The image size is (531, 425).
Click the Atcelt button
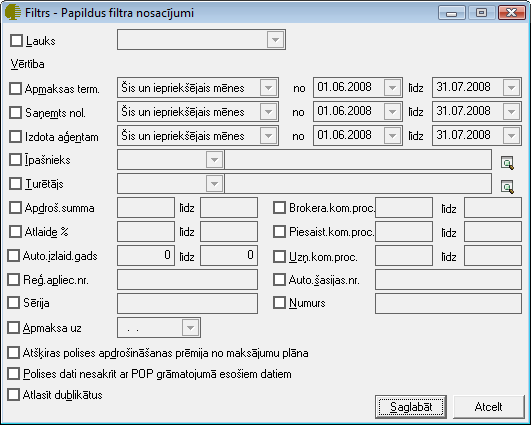coord(488,407)
